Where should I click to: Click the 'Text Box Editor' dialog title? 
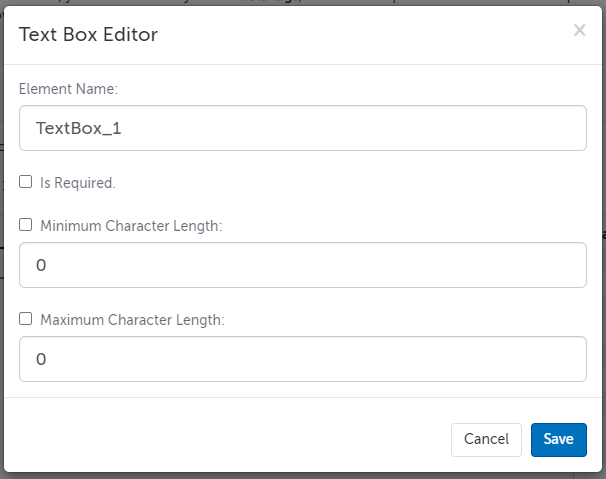(88, 35)
